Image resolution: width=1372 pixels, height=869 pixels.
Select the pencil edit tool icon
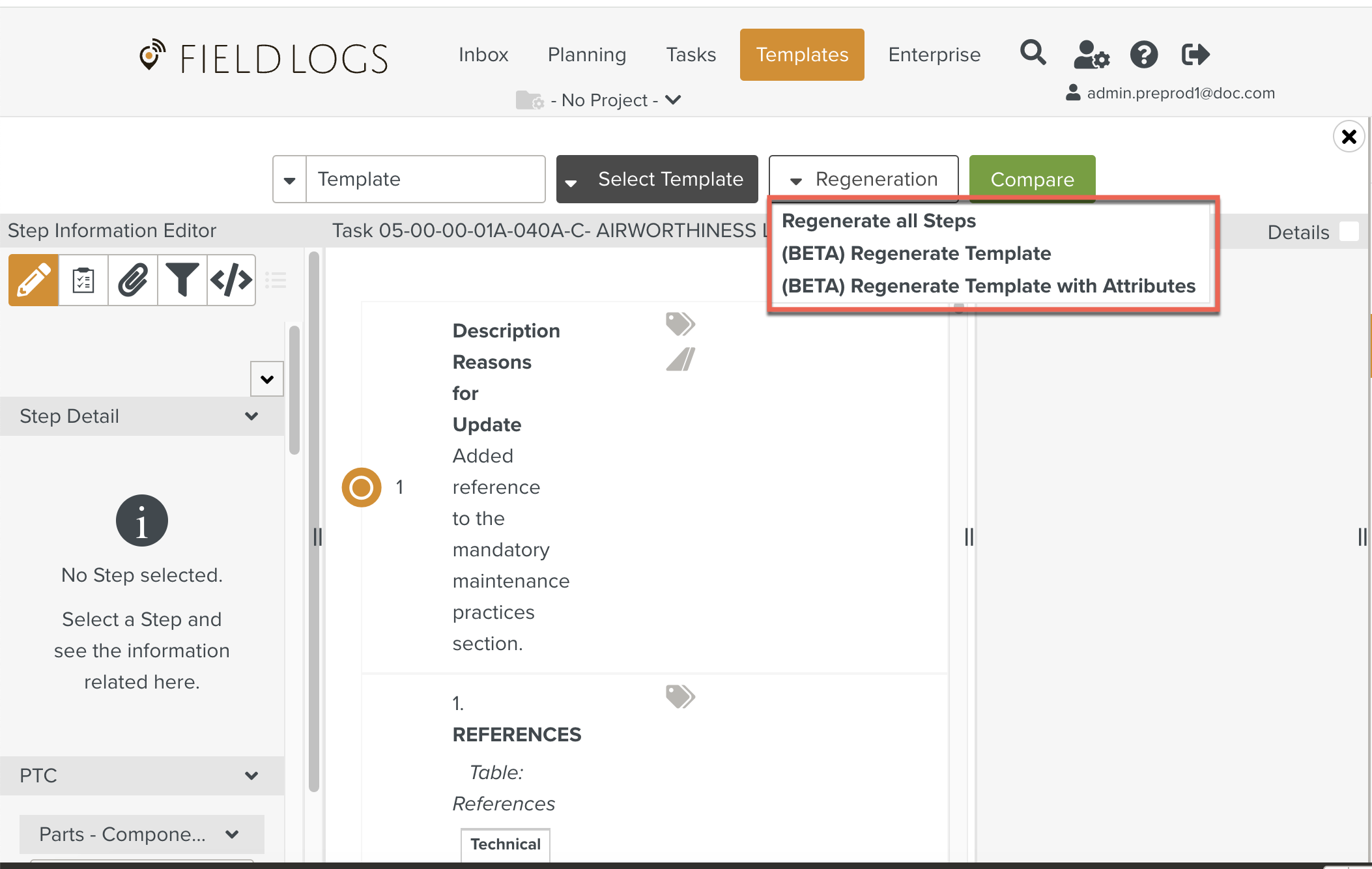tap(33, 281)
